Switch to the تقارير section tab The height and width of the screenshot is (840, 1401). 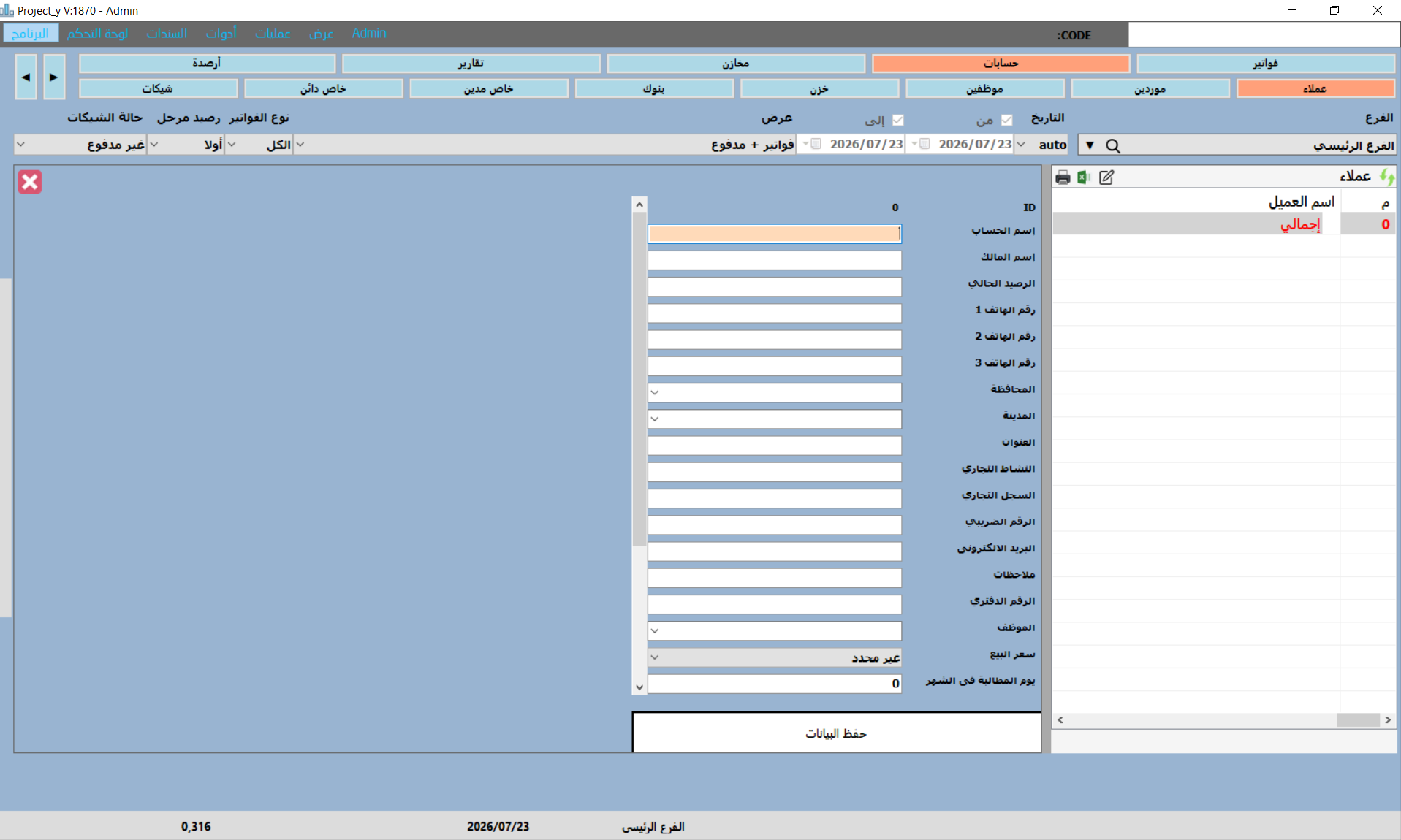click(x=471, y=64)
